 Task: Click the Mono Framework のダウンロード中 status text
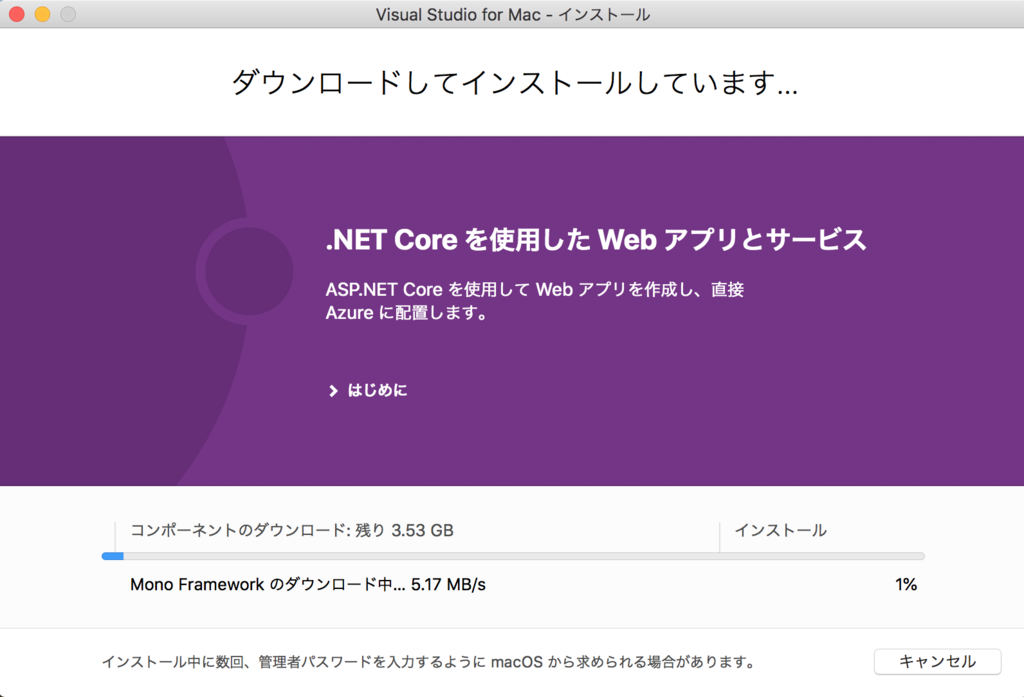308,584
